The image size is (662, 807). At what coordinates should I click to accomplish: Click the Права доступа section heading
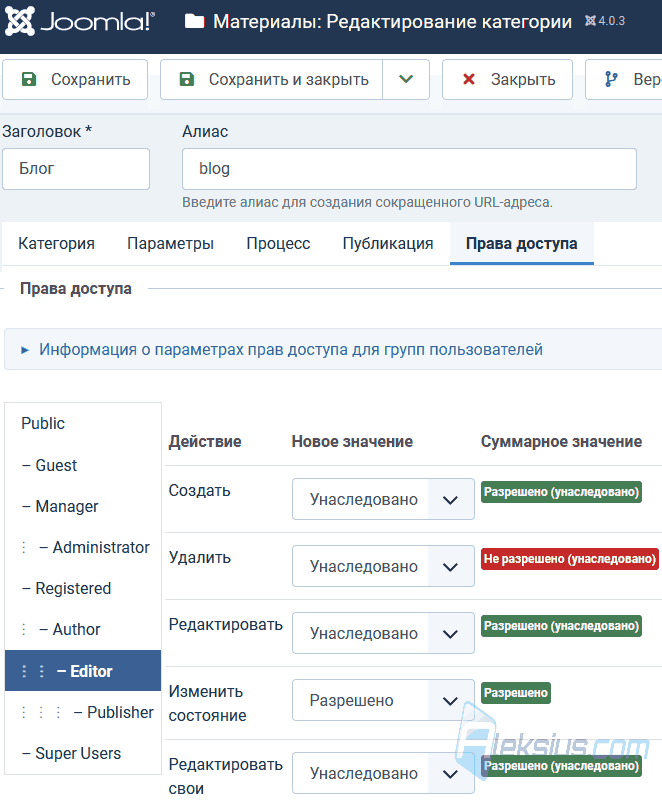(x=76, y=289)
